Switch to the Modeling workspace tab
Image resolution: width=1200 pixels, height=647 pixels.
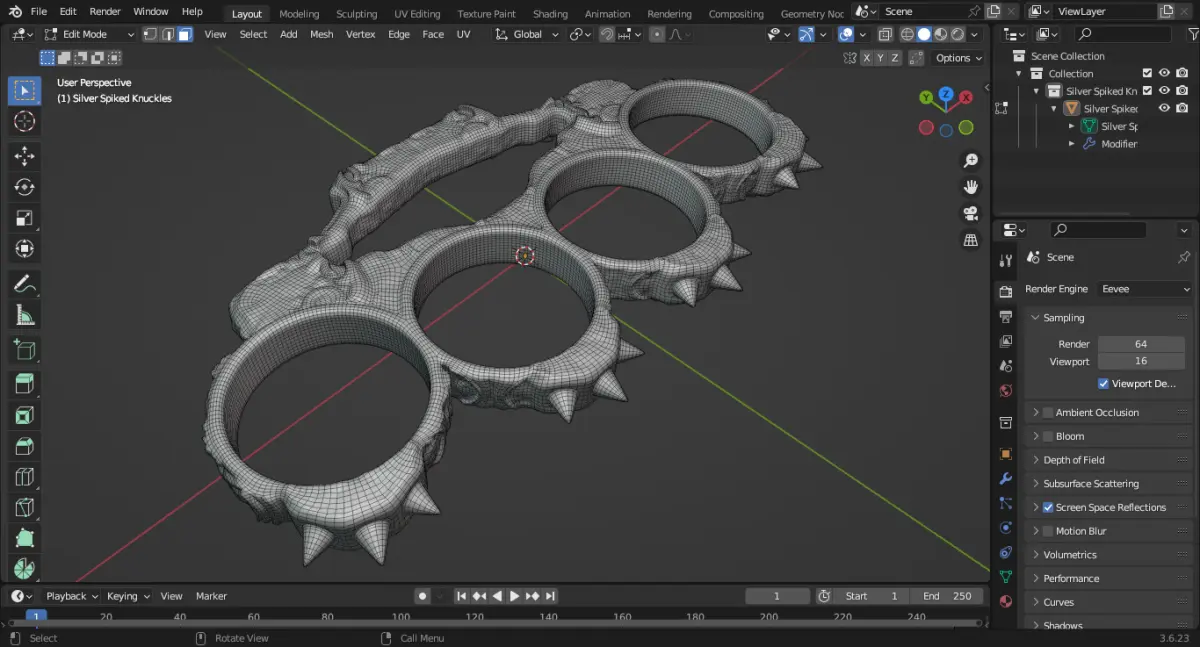tap(299, 14)
